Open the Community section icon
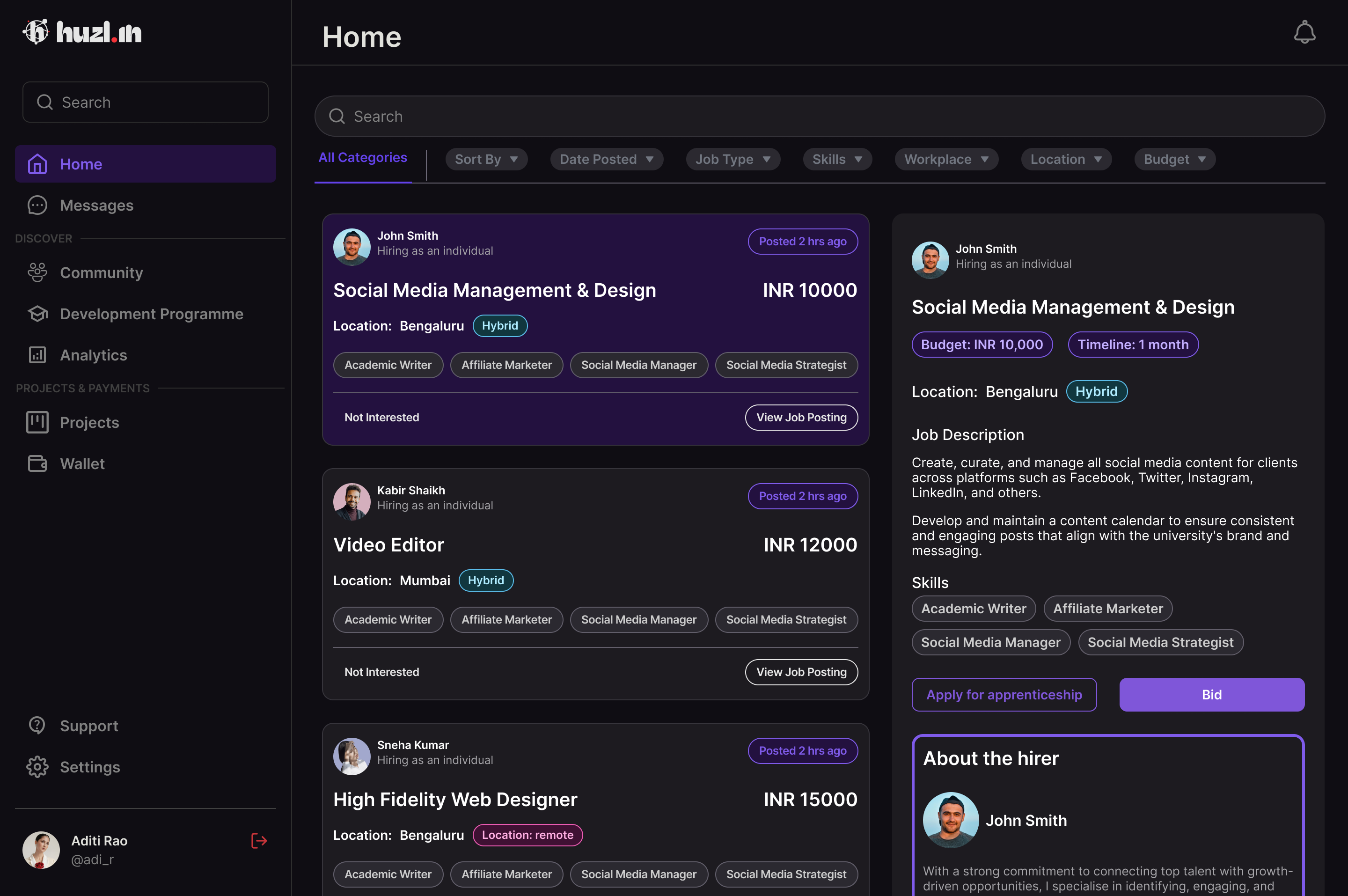Image resolution: width=1348 pixels, height=896 pixels. 37,272
